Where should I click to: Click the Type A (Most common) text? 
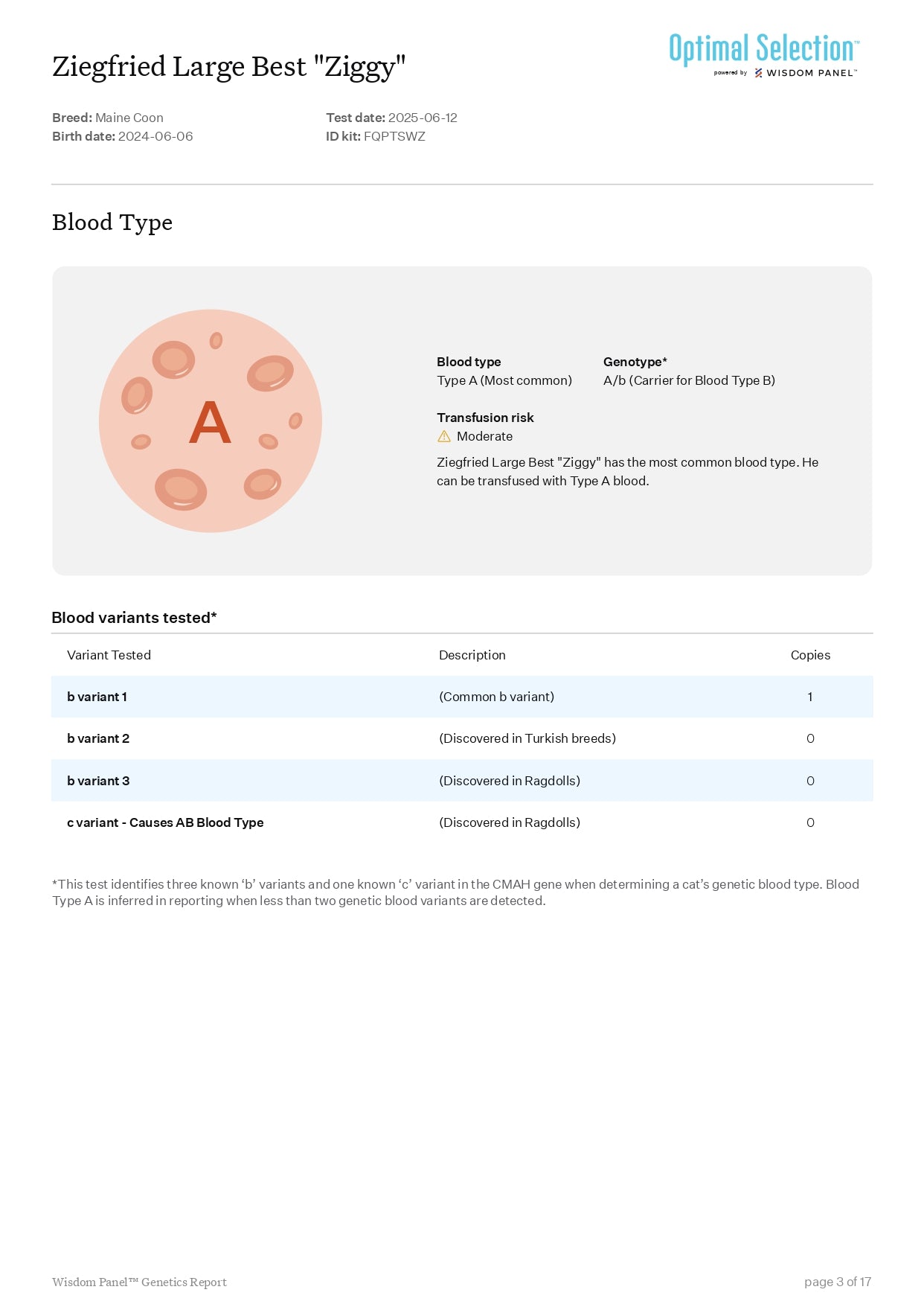[x=504, y=380]
